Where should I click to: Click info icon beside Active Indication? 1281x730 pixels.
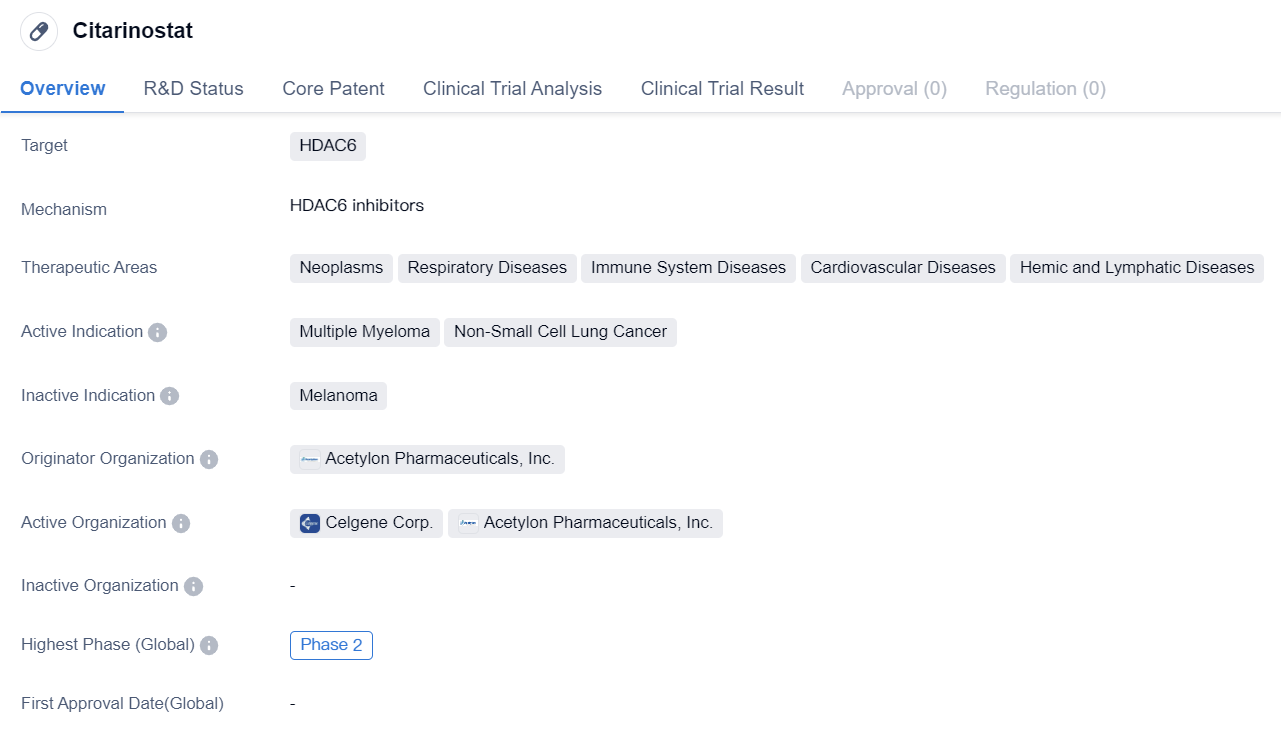click(157, 332)
